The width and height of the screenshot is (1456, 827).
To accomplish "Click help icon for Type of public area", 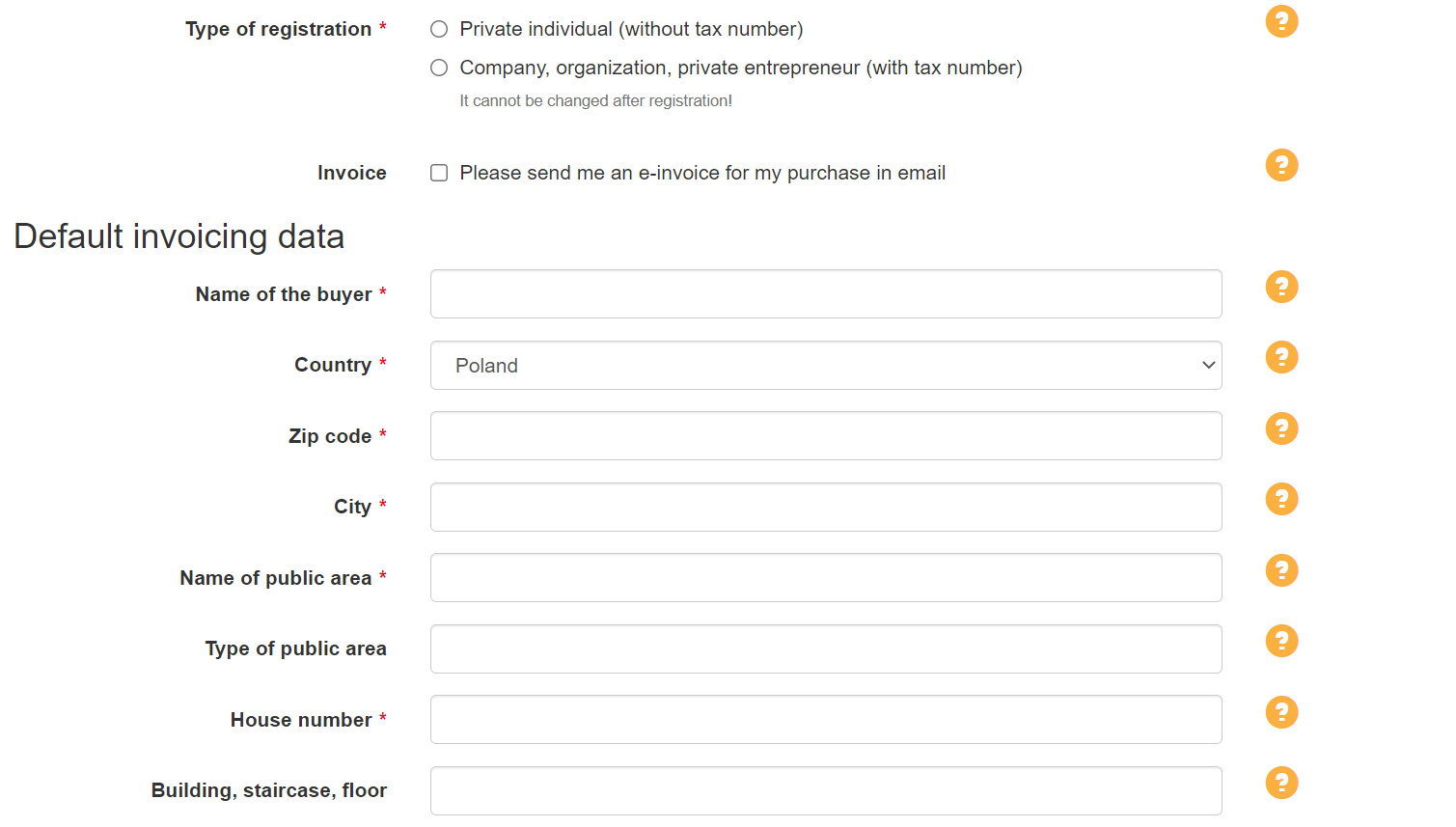I will pos(1281,641).
